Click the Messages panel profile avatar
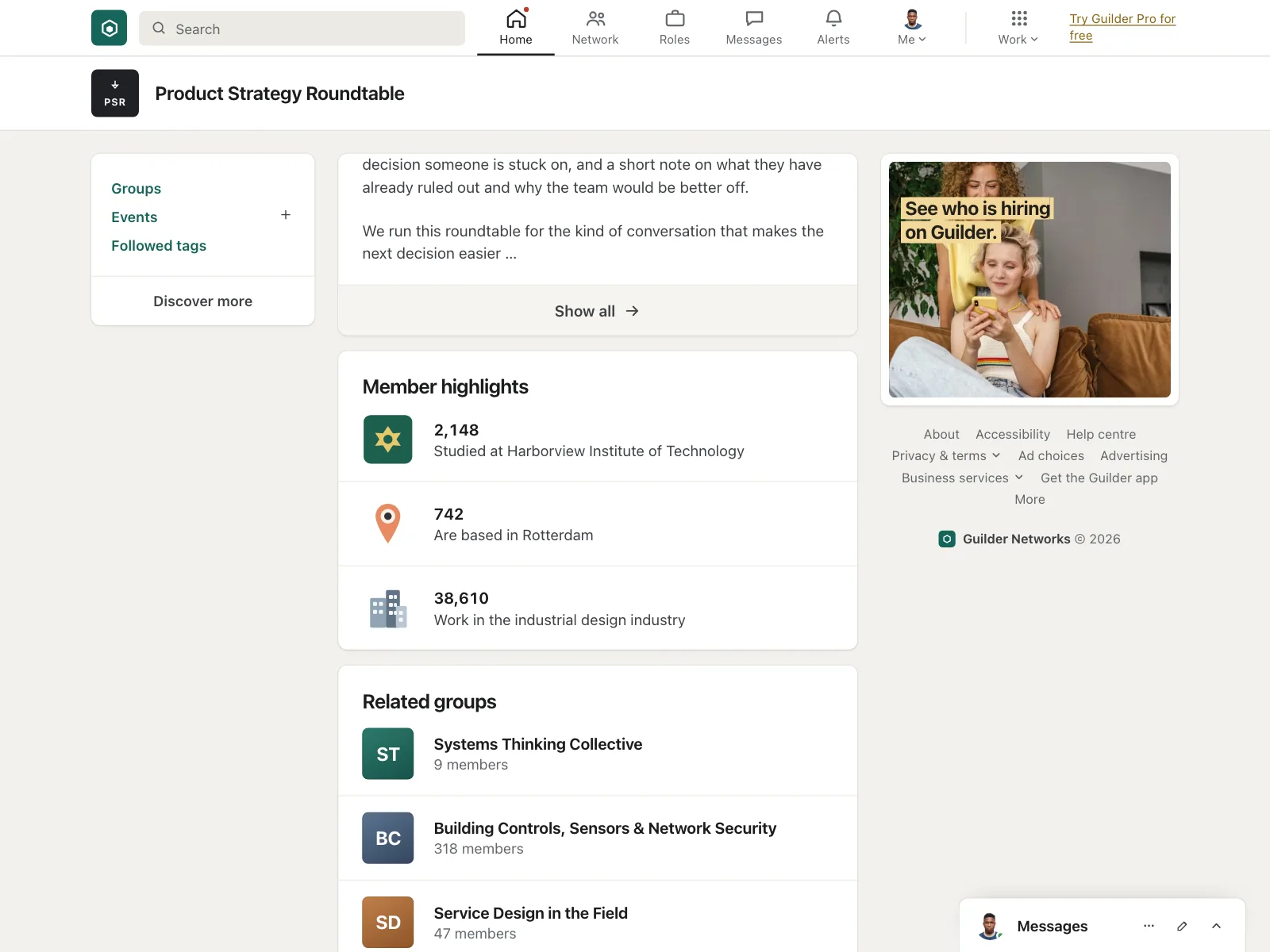 pos(990,926)
